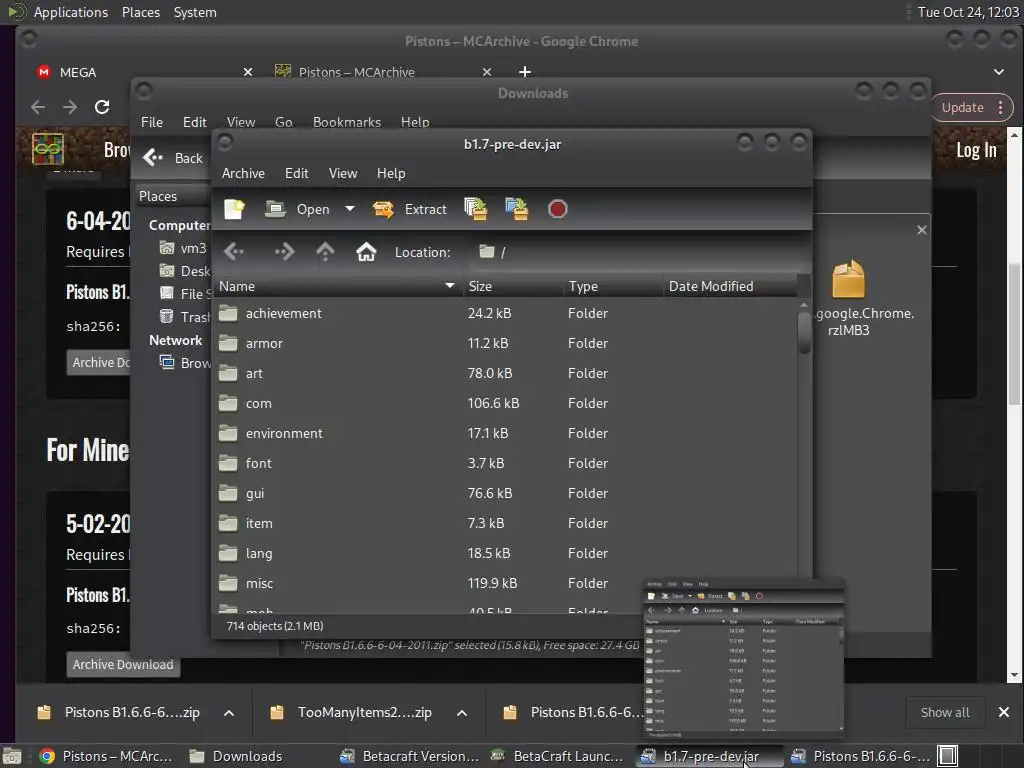Sort by Date Modified column
Image resolution: width=1024 pixels, height=768 pixels.
click(x=730, y=286)
